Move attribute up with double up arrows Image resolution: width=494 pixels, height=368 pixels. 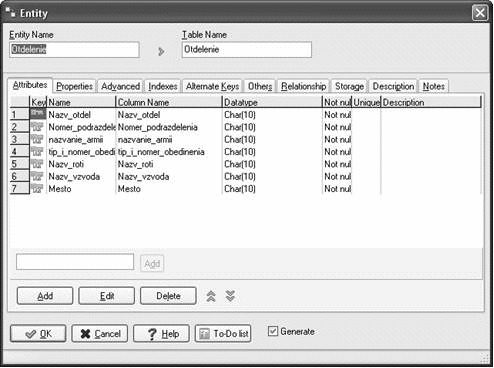[211, 296]
